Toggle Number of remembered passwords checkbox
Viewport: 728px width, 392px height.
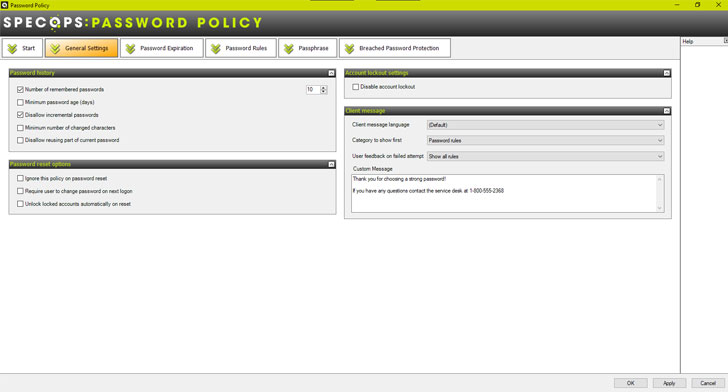tap(20, 89)
